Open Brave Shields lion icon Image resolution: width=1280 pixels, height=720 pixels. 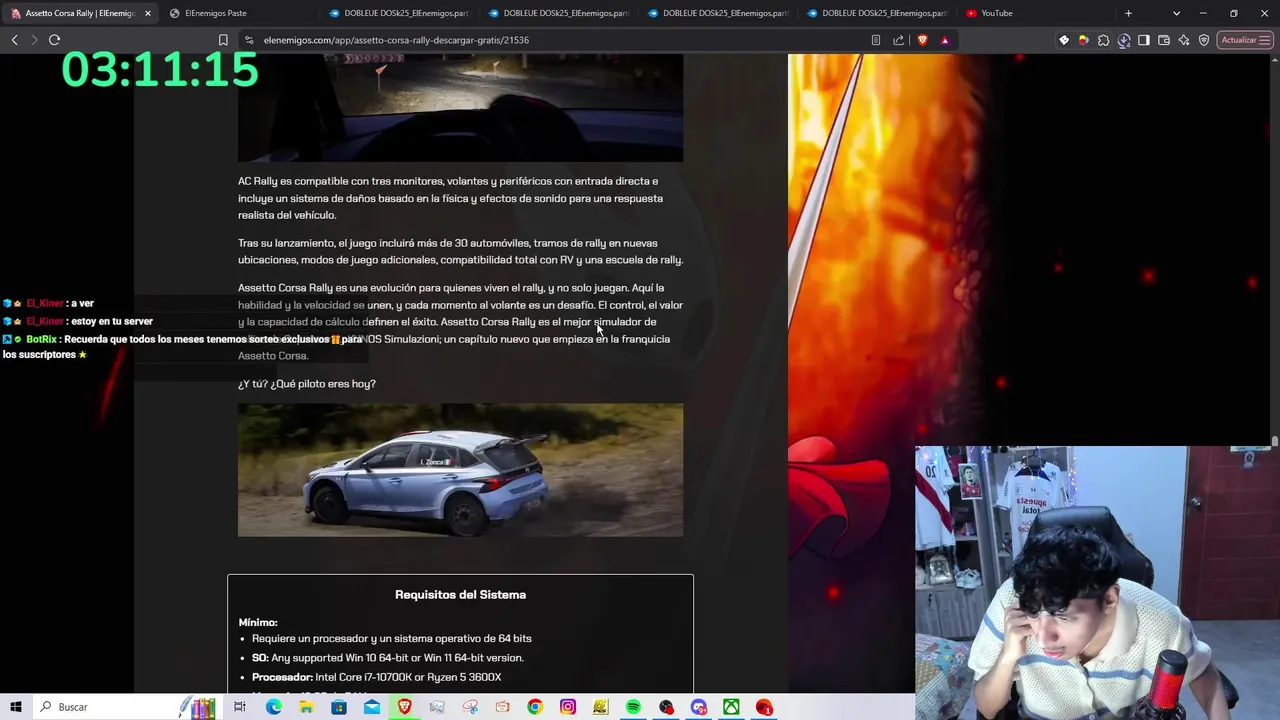click(x=921, y=40)
